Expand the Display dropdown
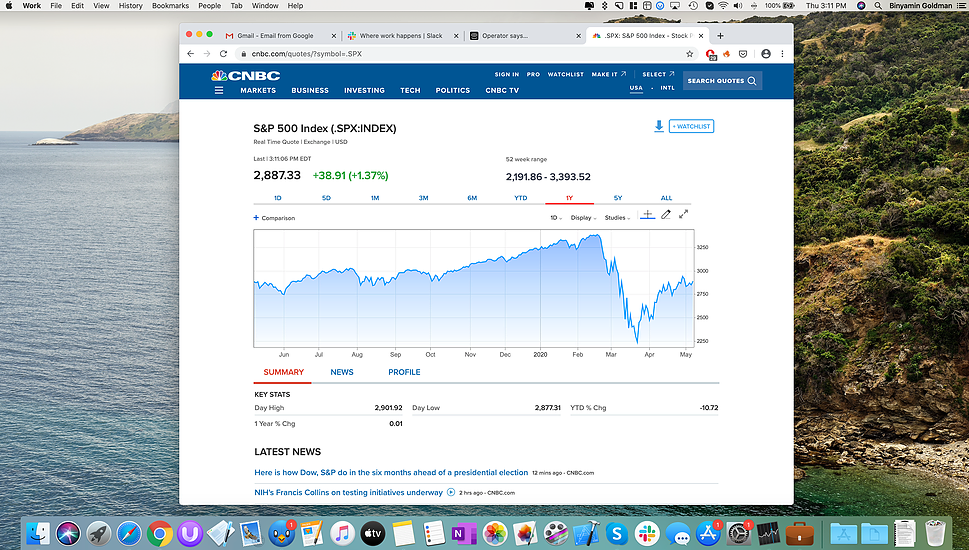The height and width of the screenshot is (550, 969). 583,218
